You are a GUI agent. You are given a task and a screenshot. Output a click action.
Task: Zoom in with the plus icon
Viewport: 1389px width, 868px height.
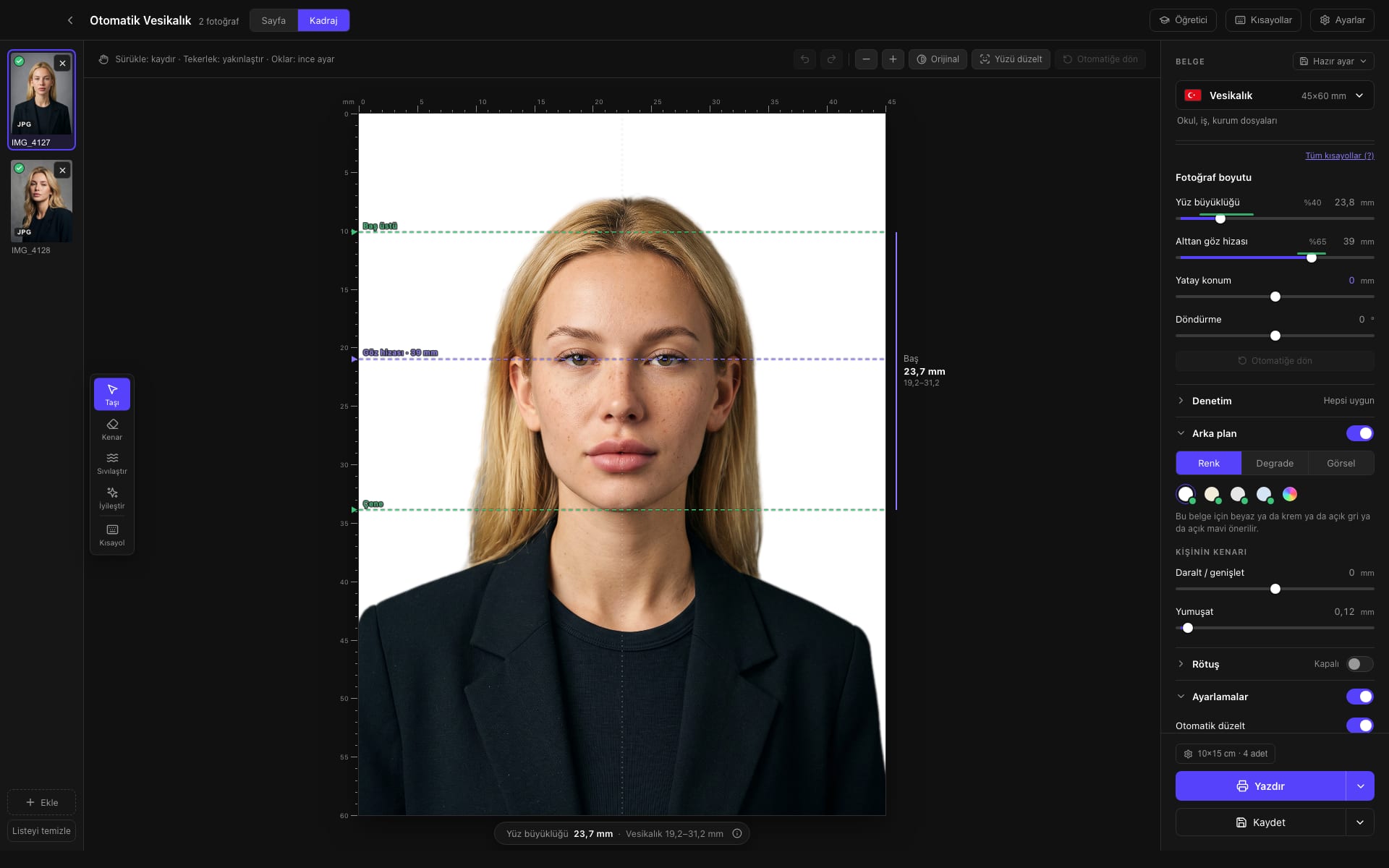coord(893,59)
